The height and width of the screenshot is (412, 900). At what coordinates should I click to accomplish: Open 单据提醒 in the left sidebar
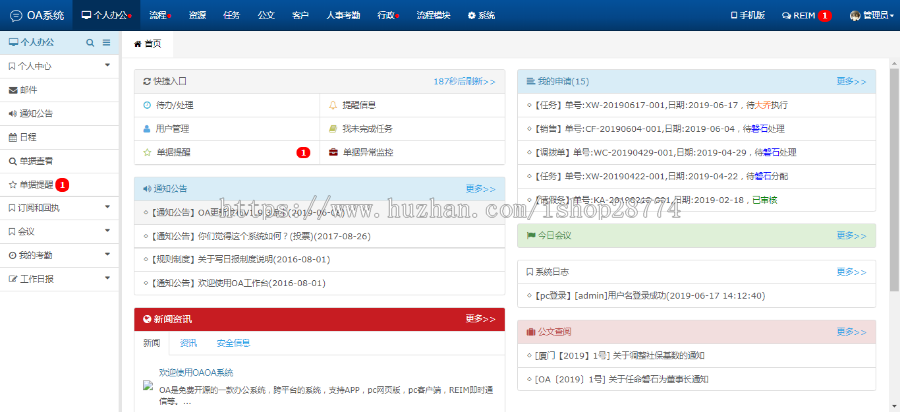click(60, 185)
